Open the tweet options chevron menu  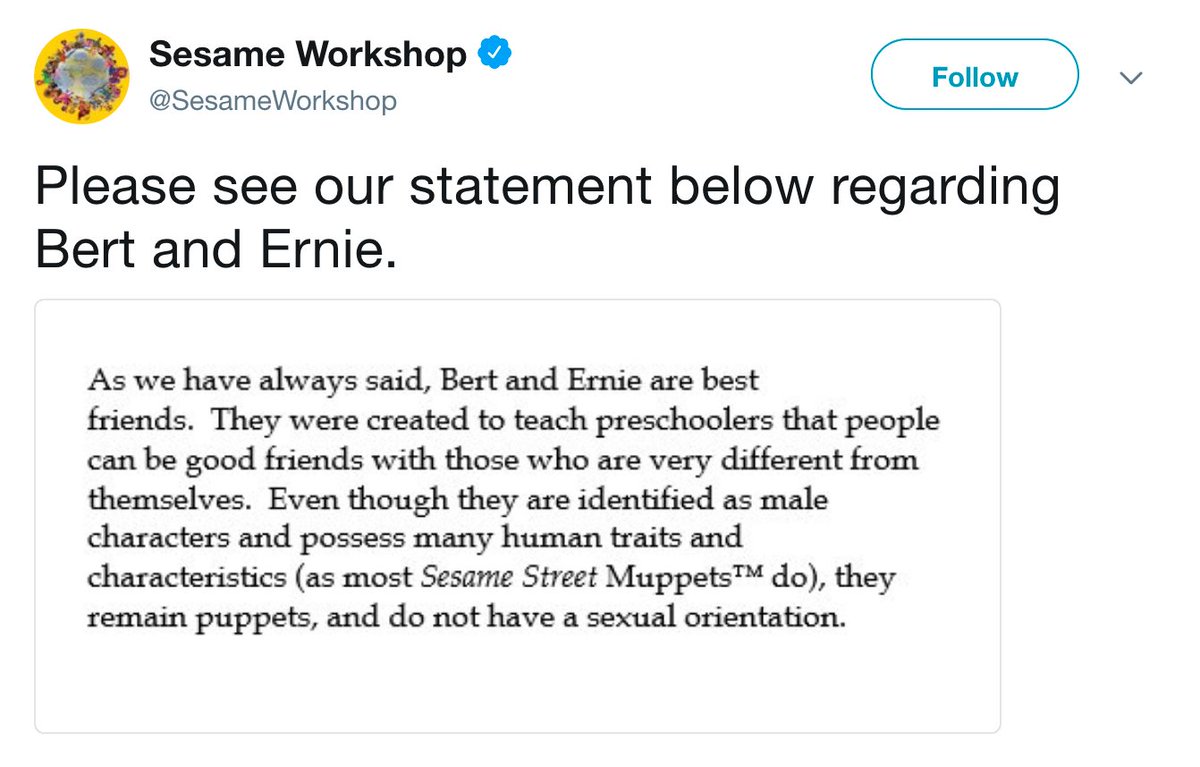(1130, 78)
